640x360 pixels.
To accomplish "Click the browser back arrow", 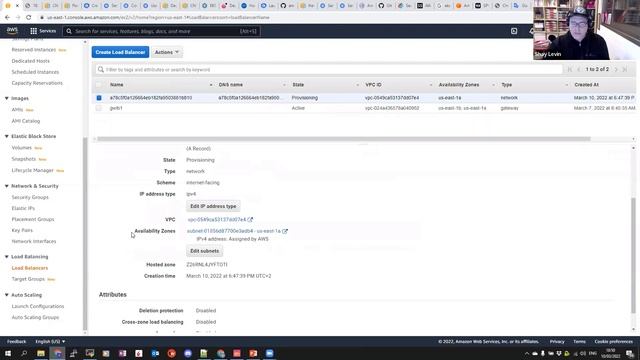I will tap(7, 18).
